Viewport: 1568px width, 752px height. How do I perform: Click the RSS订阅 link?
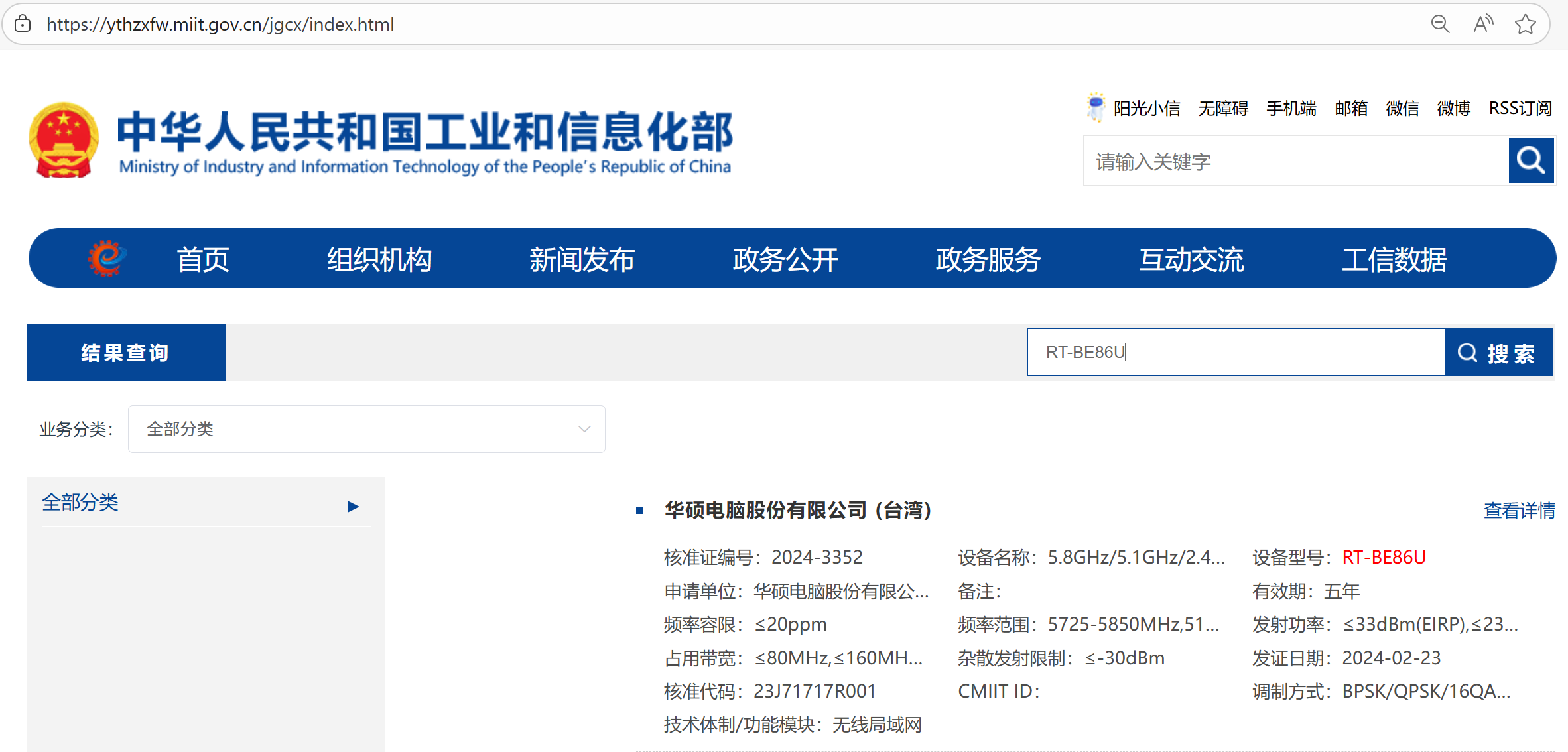tap(1520, 108)
